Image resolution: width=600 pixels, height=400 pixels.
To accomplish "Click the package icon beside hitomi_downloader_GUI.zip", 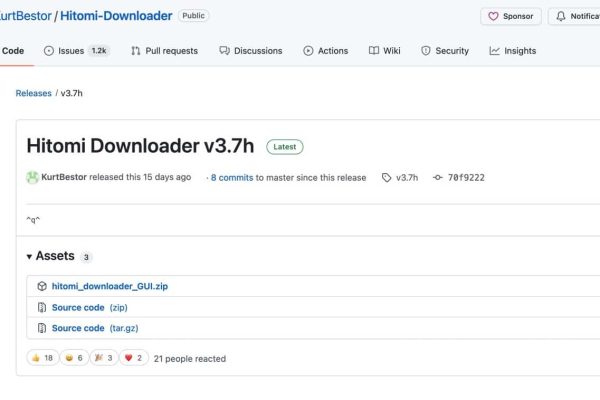I will pyautogui.click(x=42, y=286).
